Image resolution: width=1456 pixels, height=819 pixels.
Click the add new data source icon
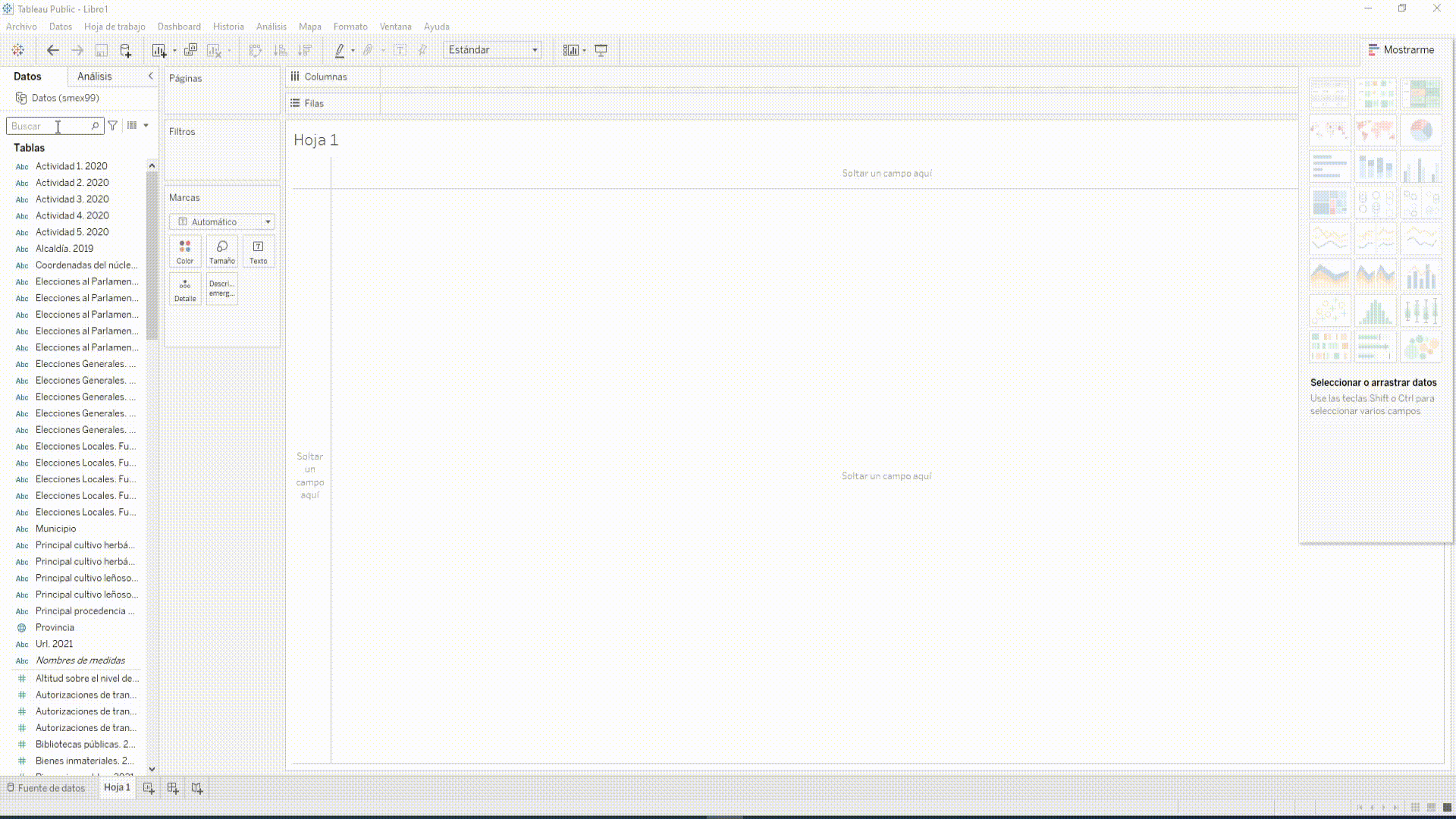point(126,50)
